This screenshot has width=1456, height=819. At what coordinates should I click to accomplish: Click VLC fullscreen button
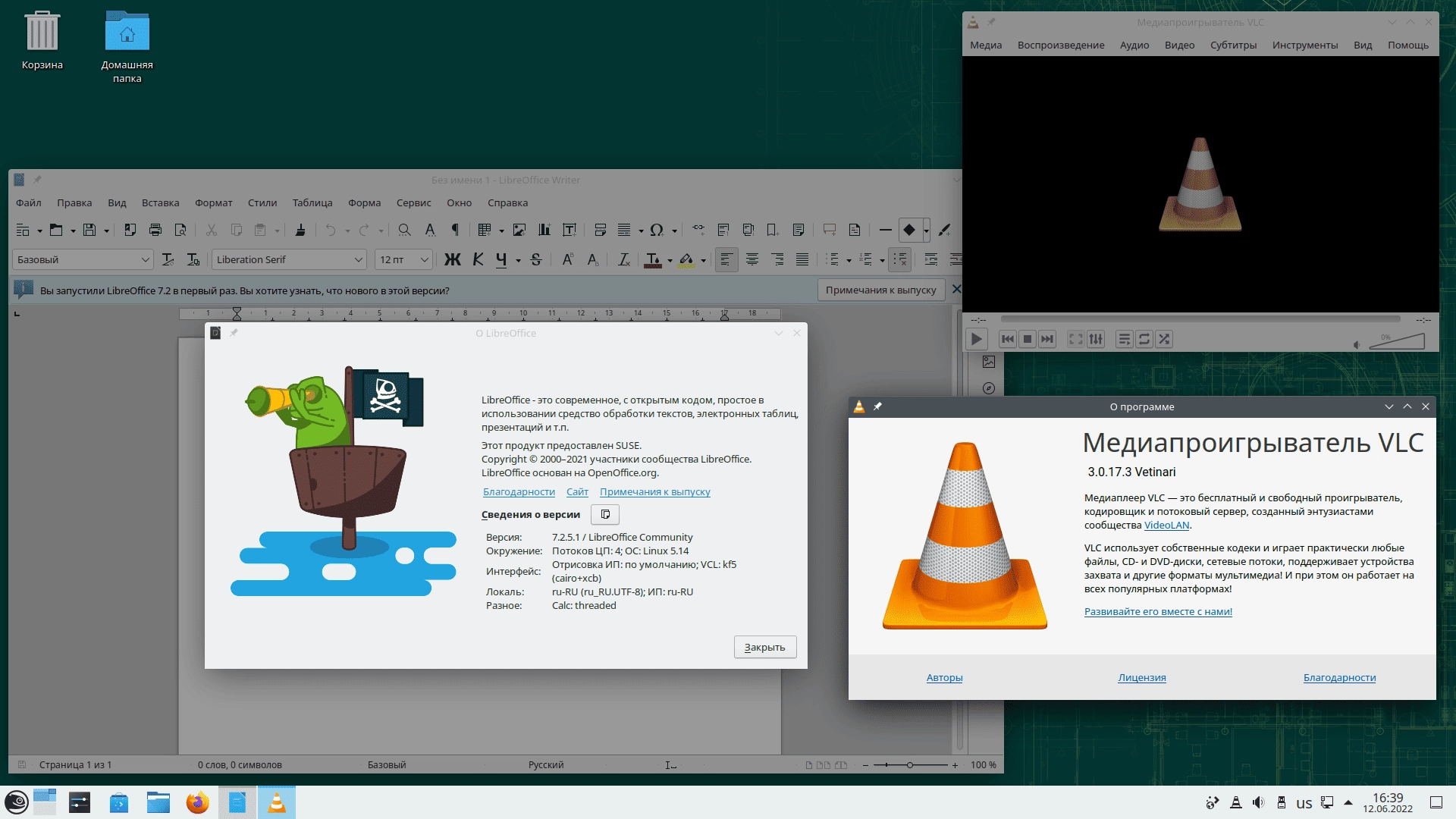click(x=1075, y=339)
